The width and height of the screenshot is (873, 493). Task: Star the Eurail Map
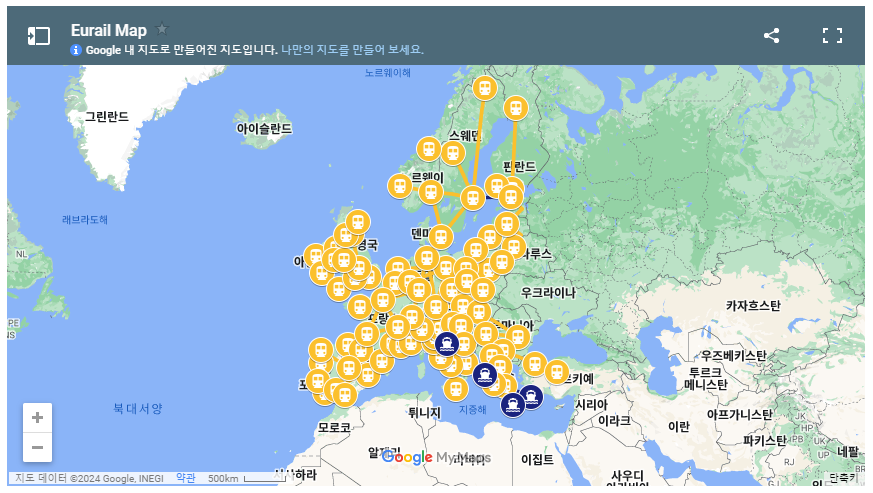coord(161,28)
